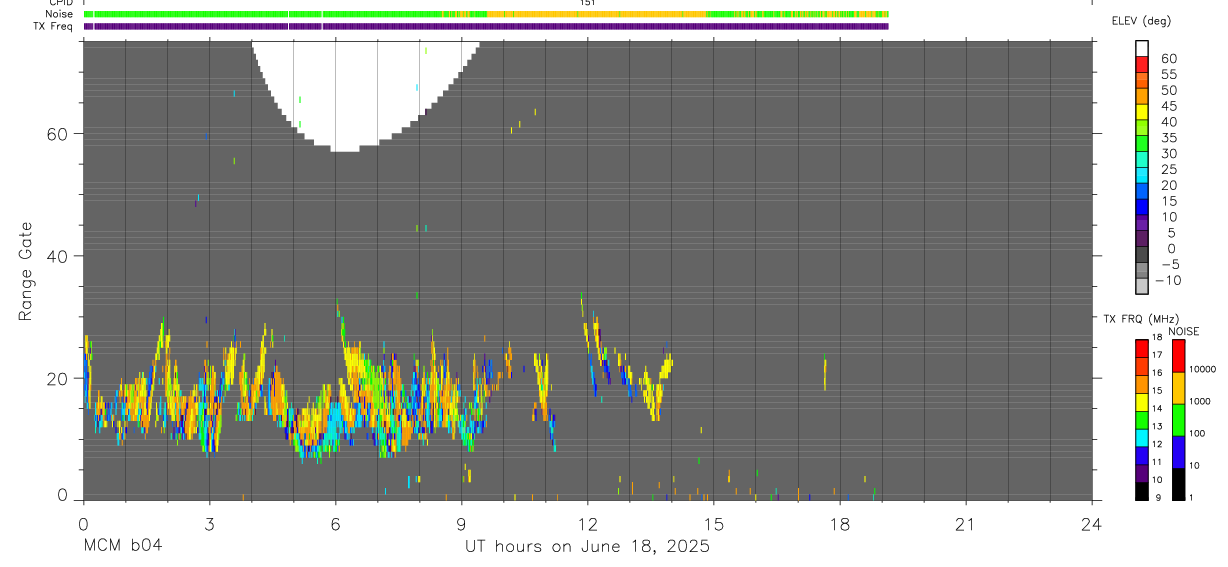
Task: Click the 24 hour tick label on x-axis
Action: [x=1092, y=524]
